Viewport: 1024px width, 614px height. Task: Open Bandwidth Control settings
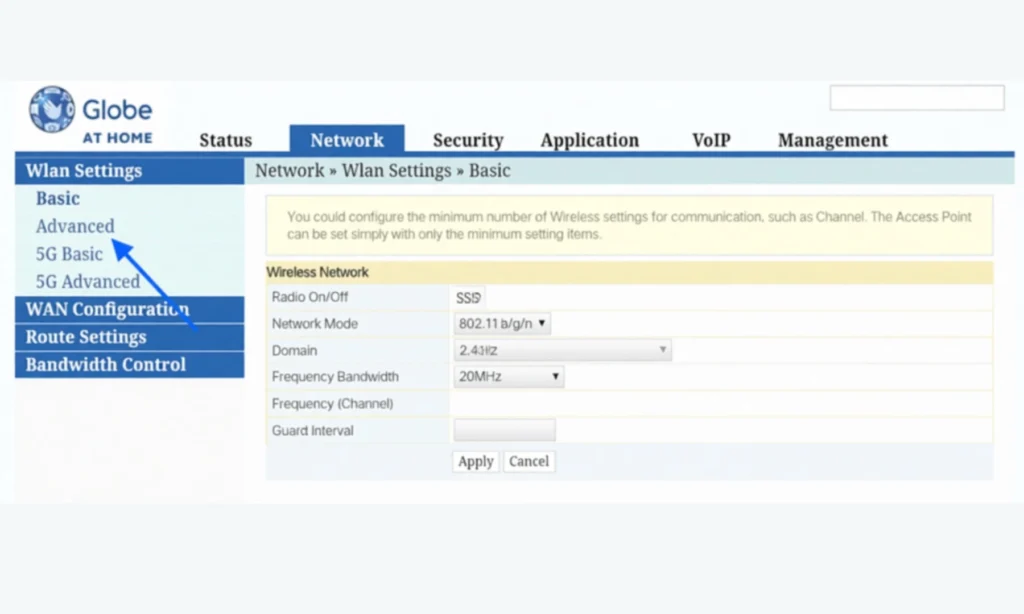tap(105, 364)
